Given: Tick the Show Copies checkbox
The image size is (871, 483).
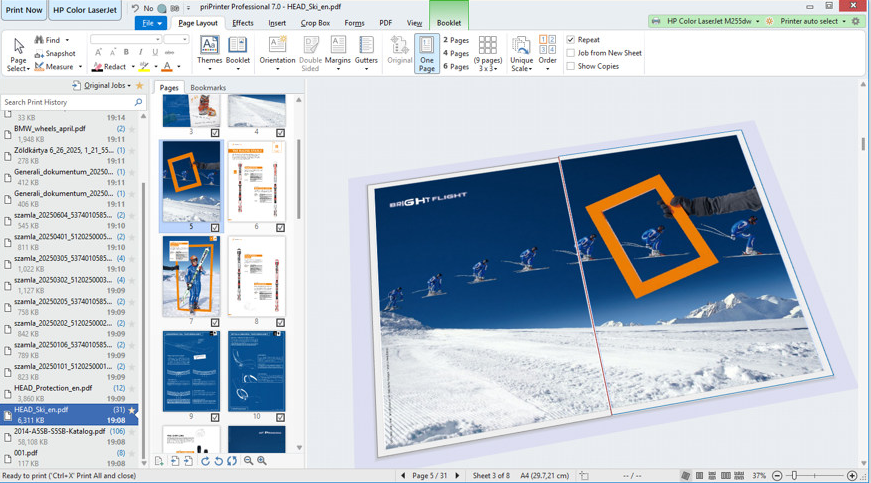Looking at the screenshot, I should 571,66.
